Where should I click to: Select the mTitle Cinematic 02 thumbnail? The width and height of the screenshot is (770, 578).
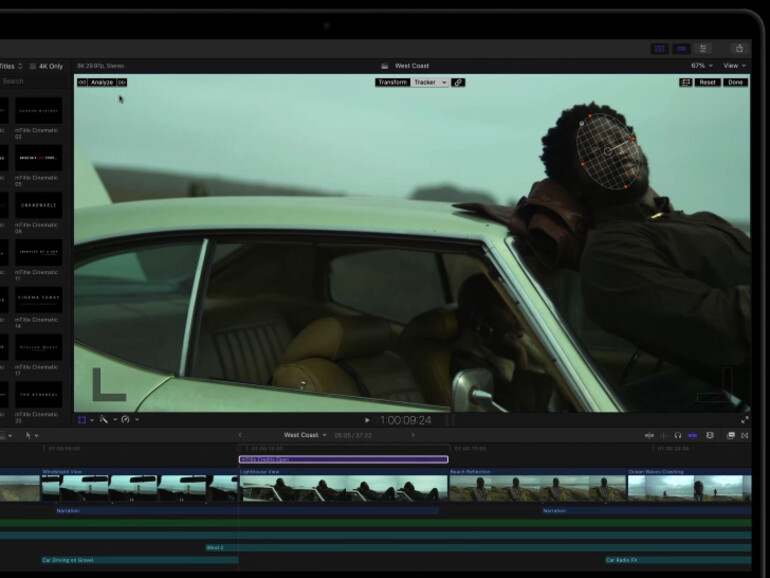point(38,110)
